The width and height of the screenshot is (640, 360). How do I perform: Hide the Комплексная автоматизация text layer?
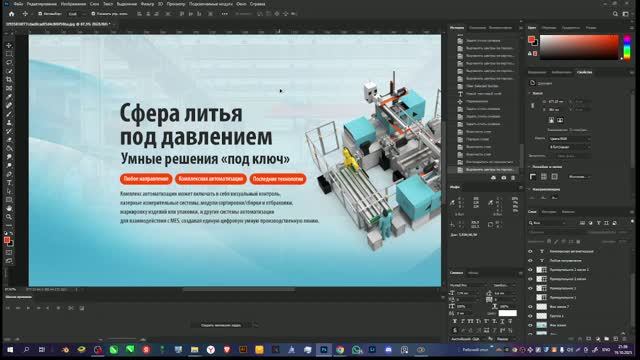tap(530, 251)
